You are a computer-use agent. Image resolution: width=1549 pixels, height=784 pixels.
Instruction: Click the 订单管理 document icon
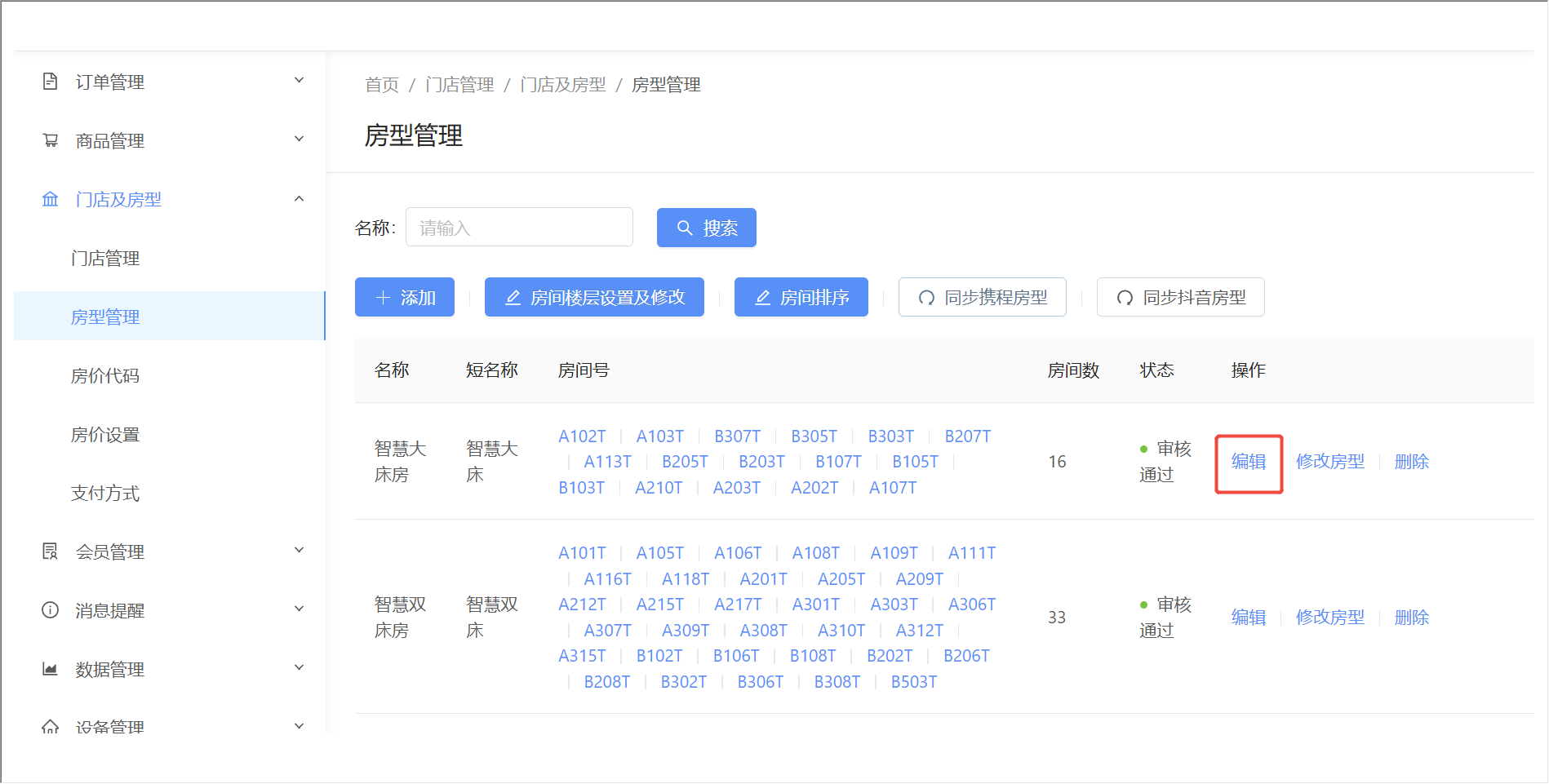pyautogui.click(x=50, y=81)
